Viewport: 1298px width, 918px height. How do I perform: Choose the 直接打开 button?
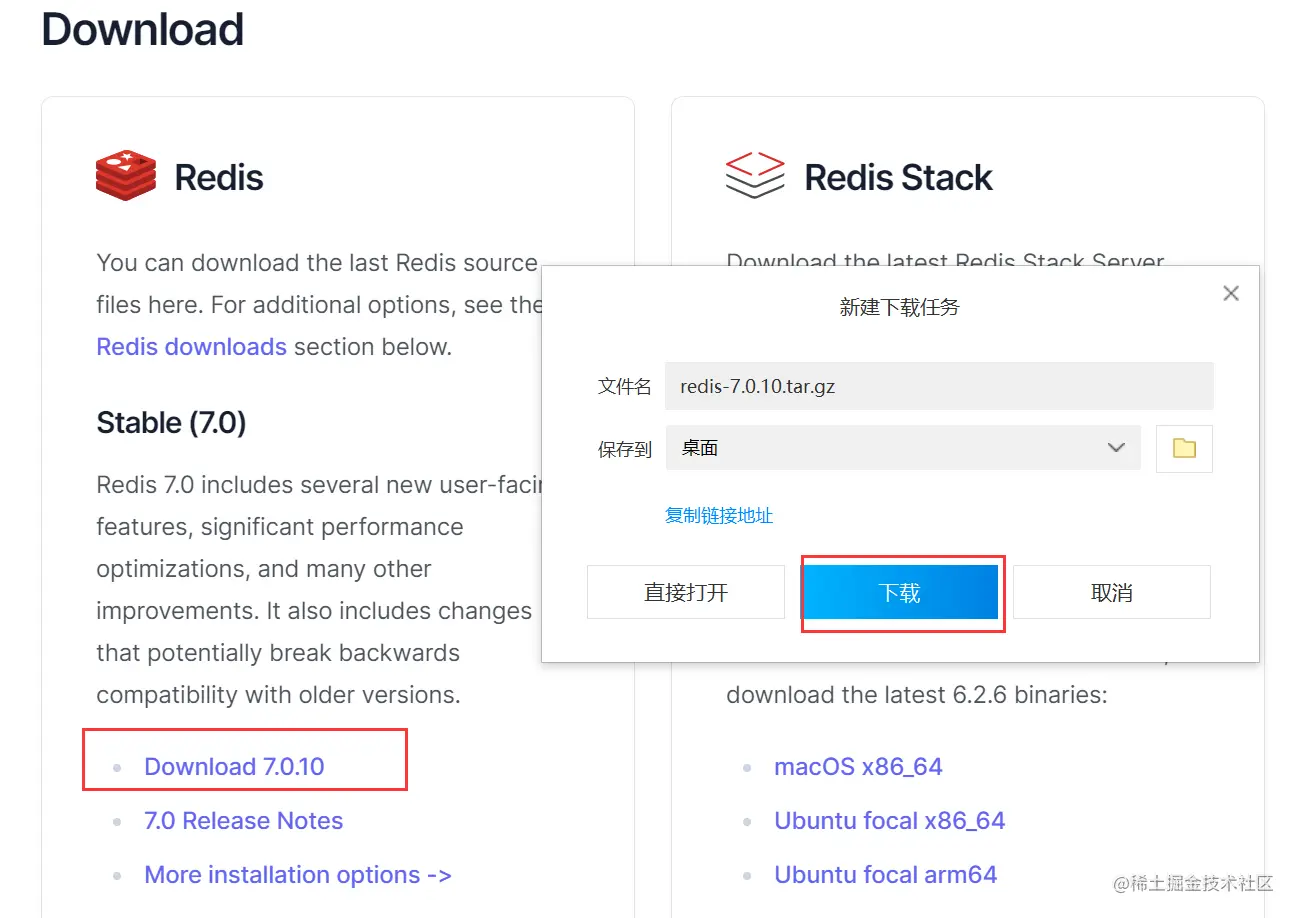coord(686,592)
